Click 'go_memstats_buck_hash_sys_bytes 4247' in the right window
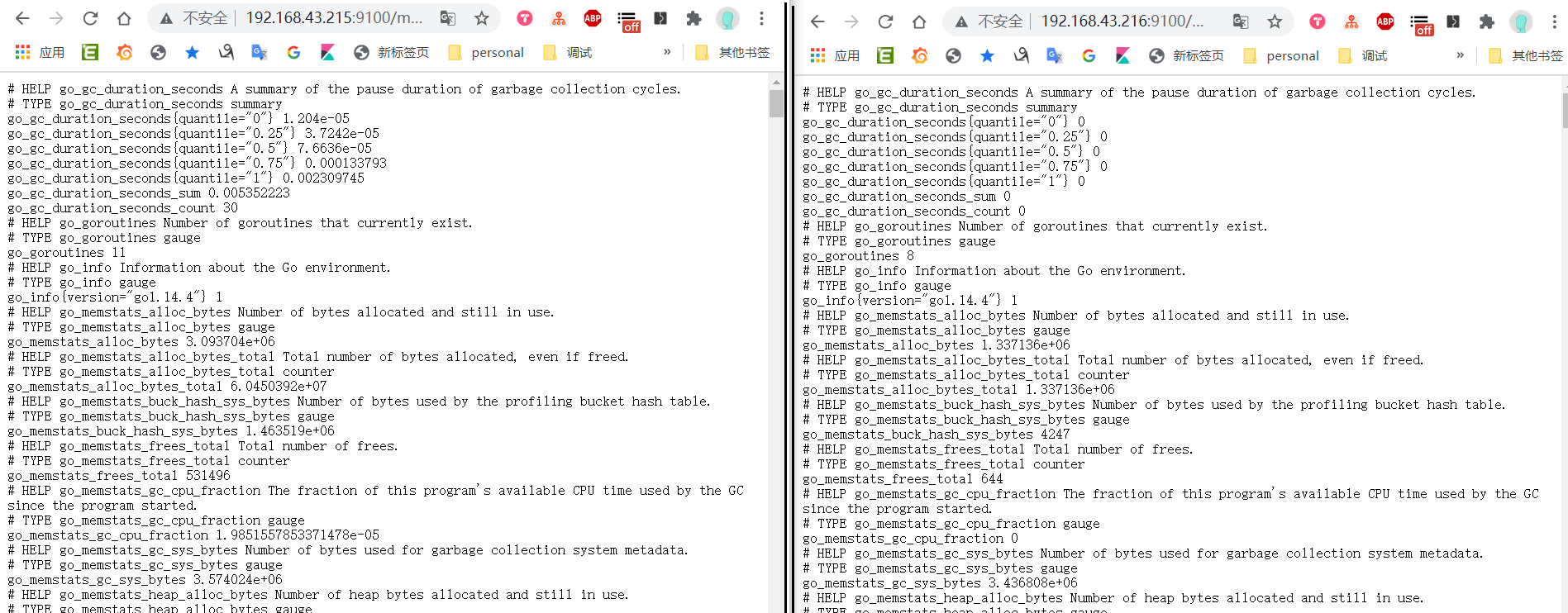Screen dimensions: 1568x613 (x=937, y=435)
